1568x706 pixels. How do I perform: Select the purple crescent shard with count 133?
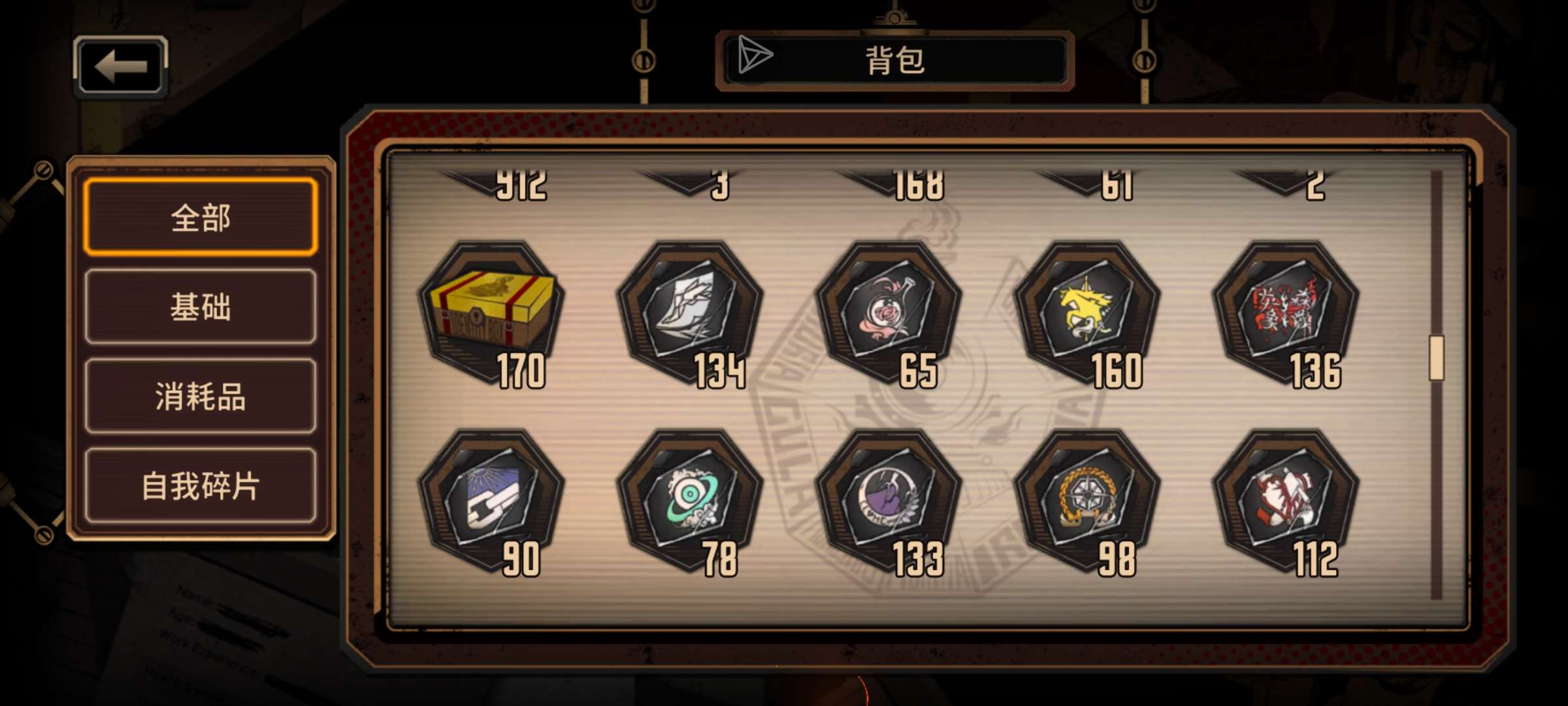(889, 501)
